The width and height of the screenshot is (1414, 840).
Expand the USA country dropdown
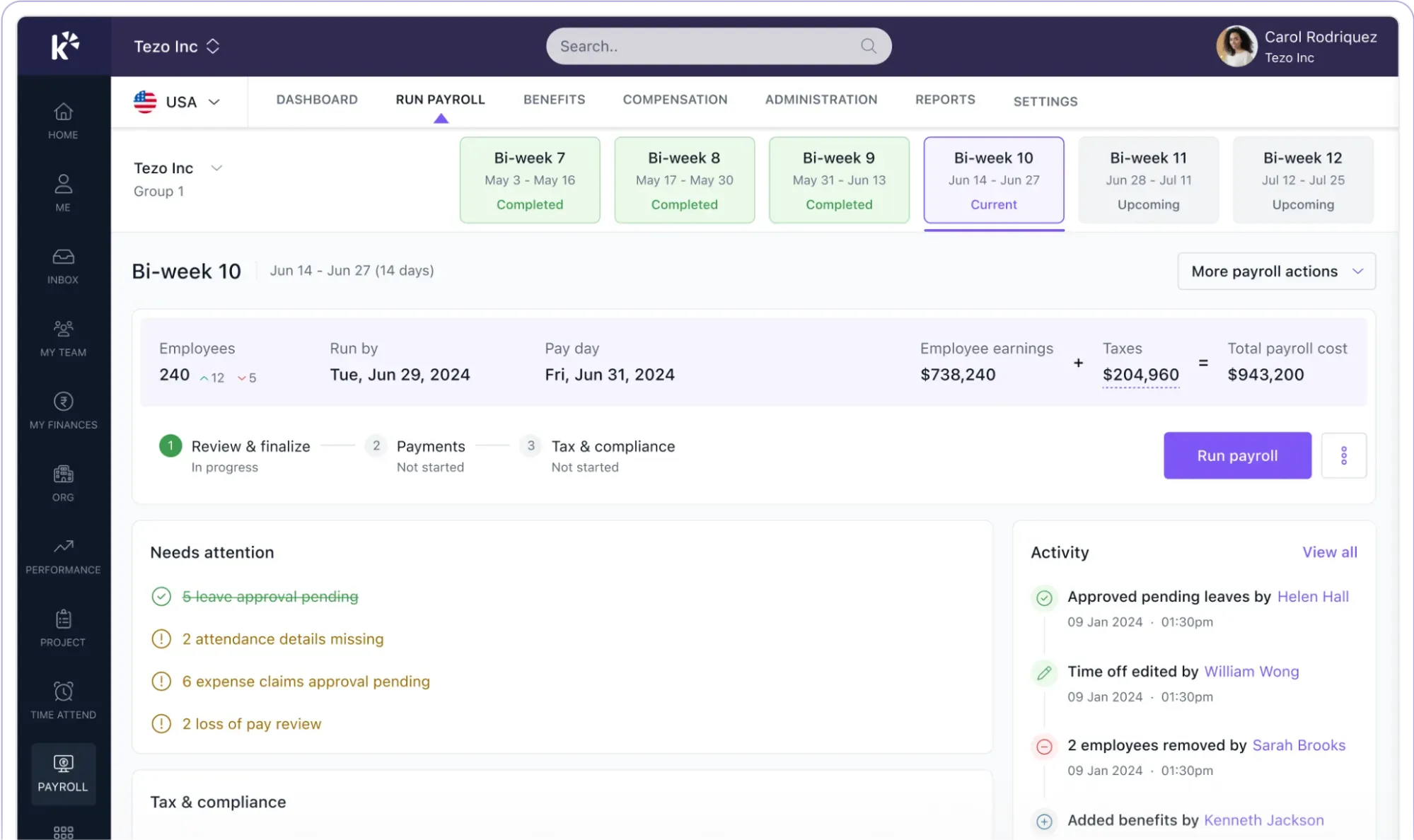click(x=179, y=102)
